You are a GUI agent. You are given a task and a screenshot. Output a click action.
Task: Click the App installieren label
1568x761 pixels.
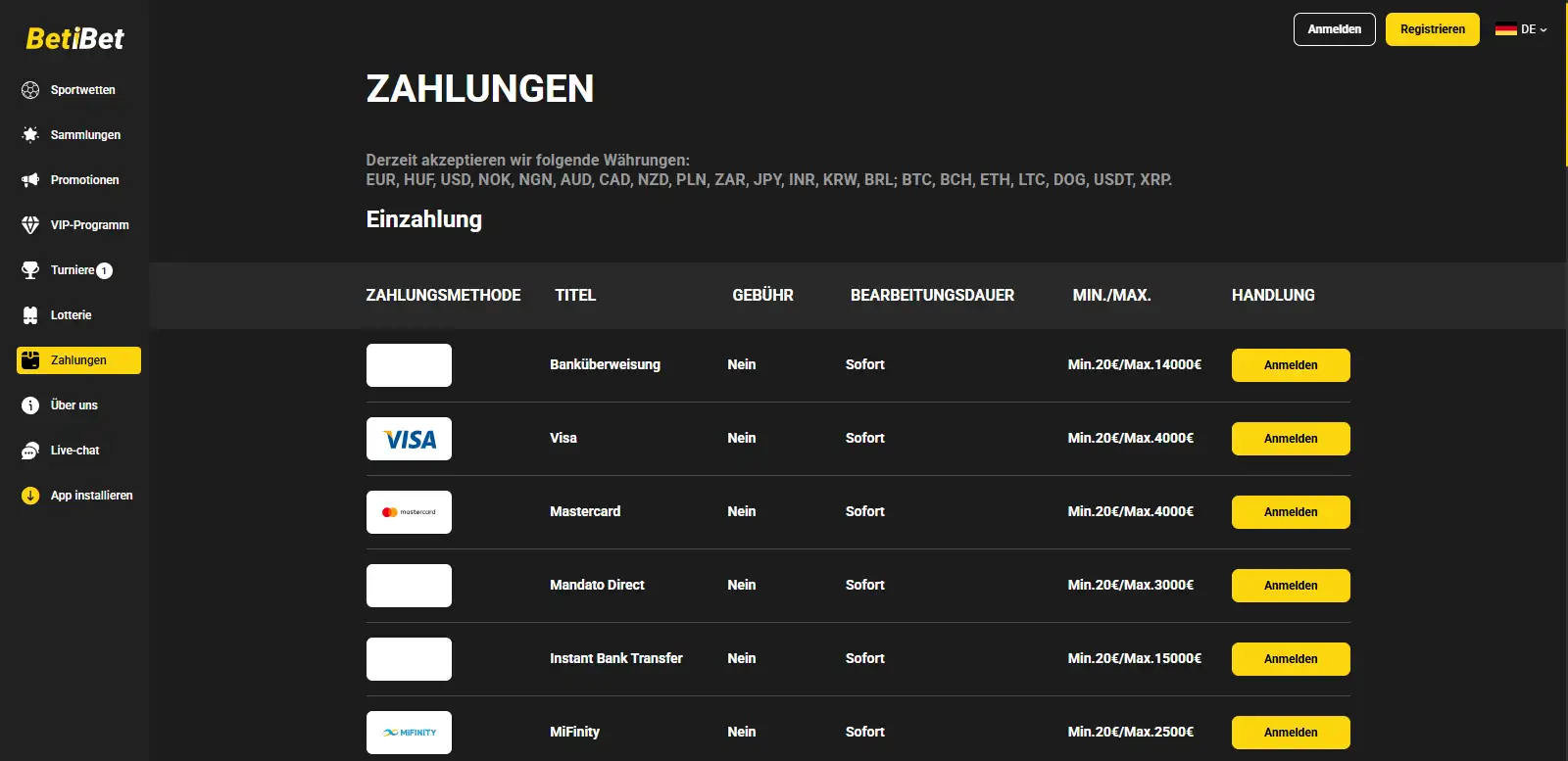click(x=92, y=496)
